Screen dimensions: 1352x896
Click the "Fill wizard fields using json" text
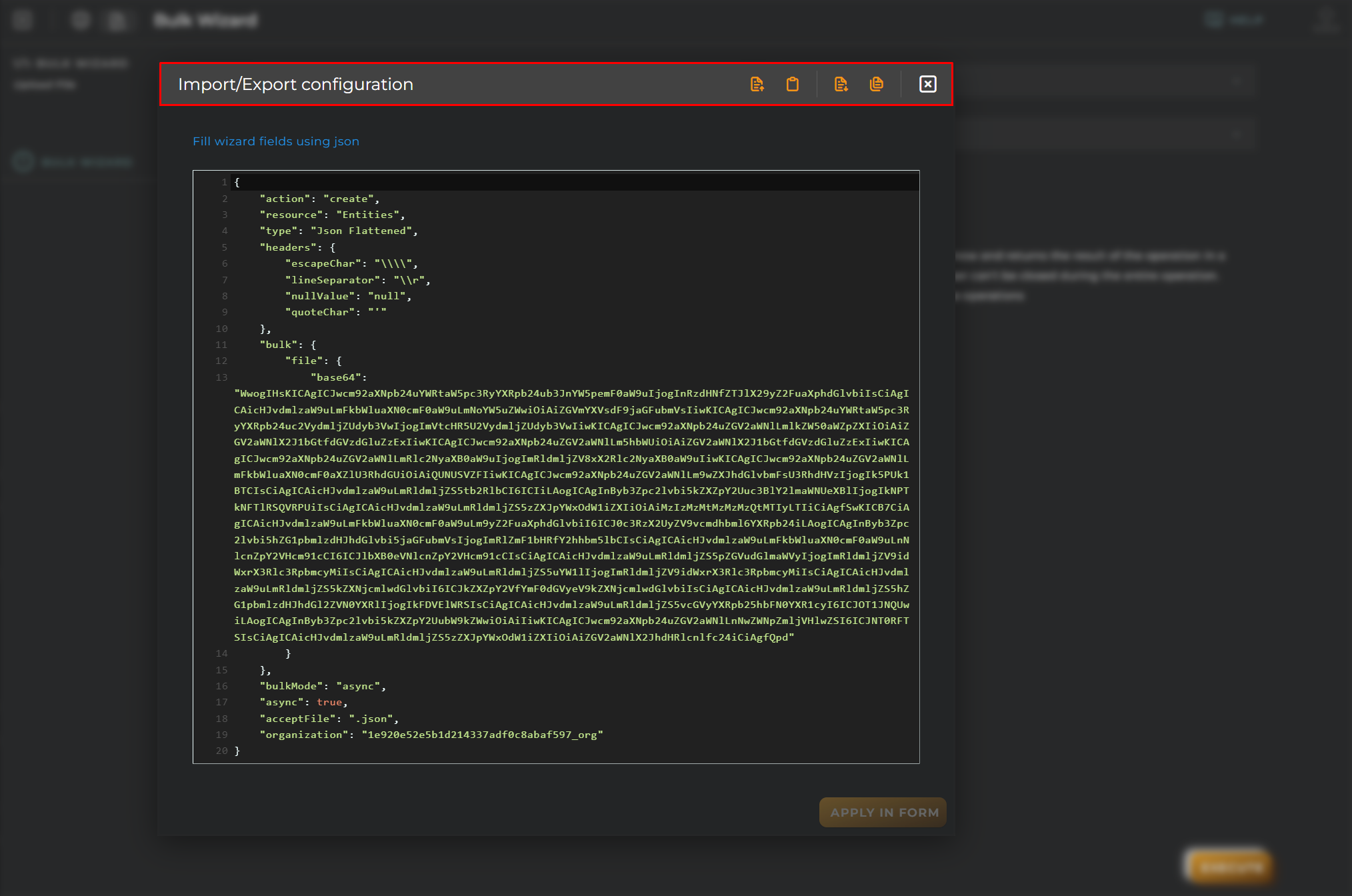tap(276, 141)
